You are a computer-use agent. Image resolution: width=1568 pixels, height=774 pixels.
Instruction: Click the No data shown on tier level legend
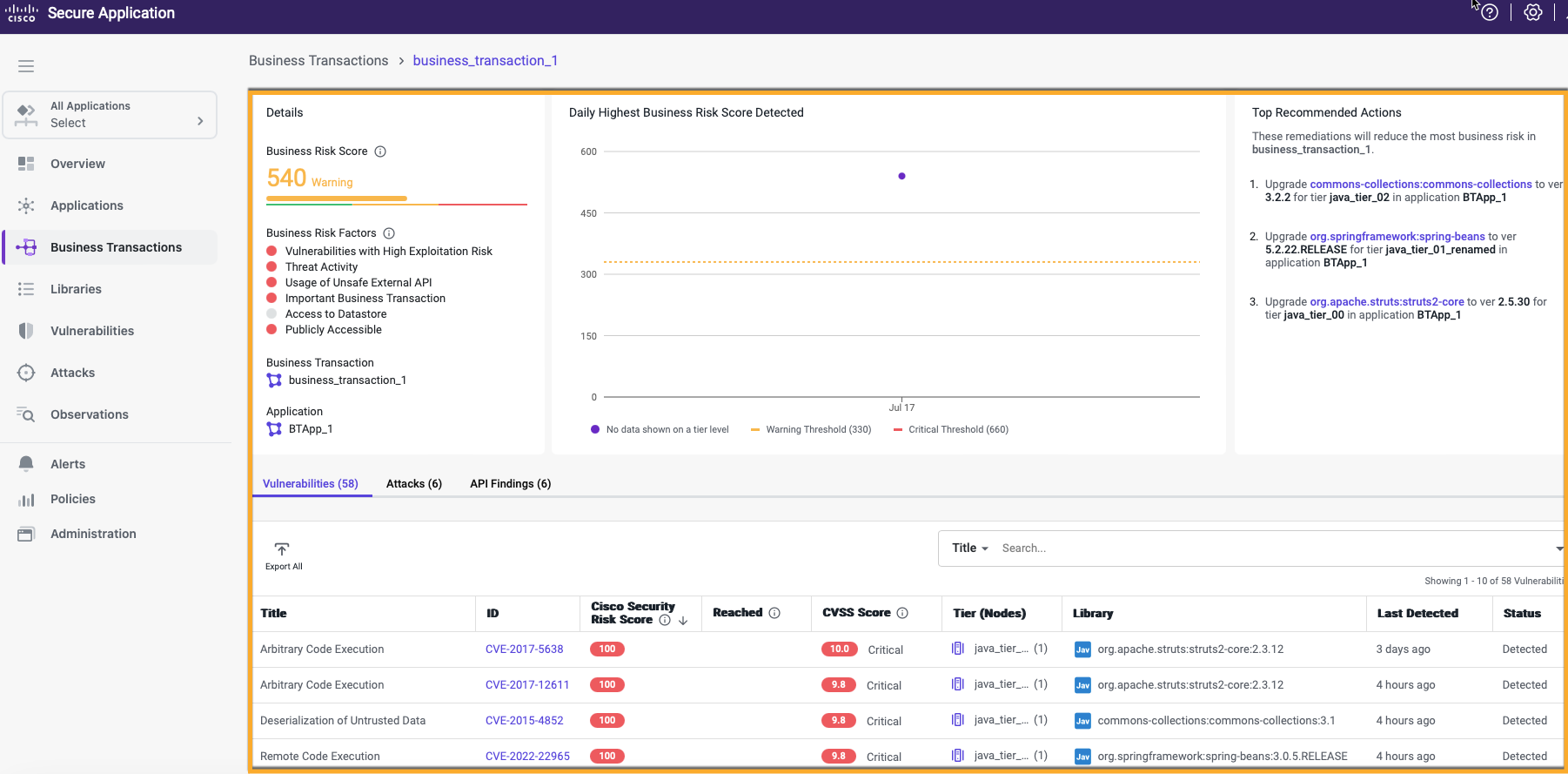tap(660, 430)
